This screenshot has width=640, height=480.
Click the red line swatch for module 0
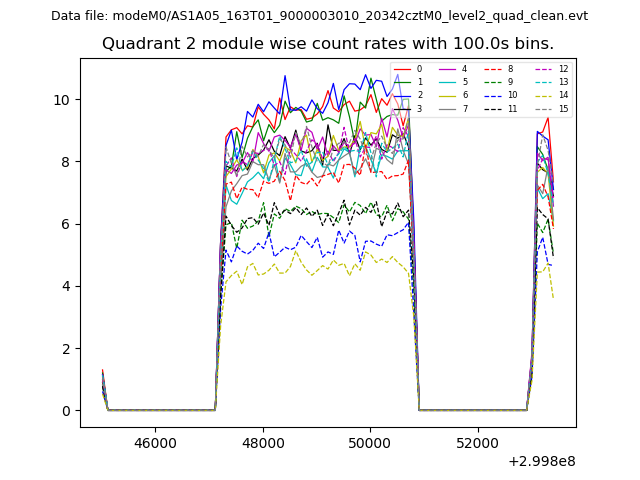402,69
